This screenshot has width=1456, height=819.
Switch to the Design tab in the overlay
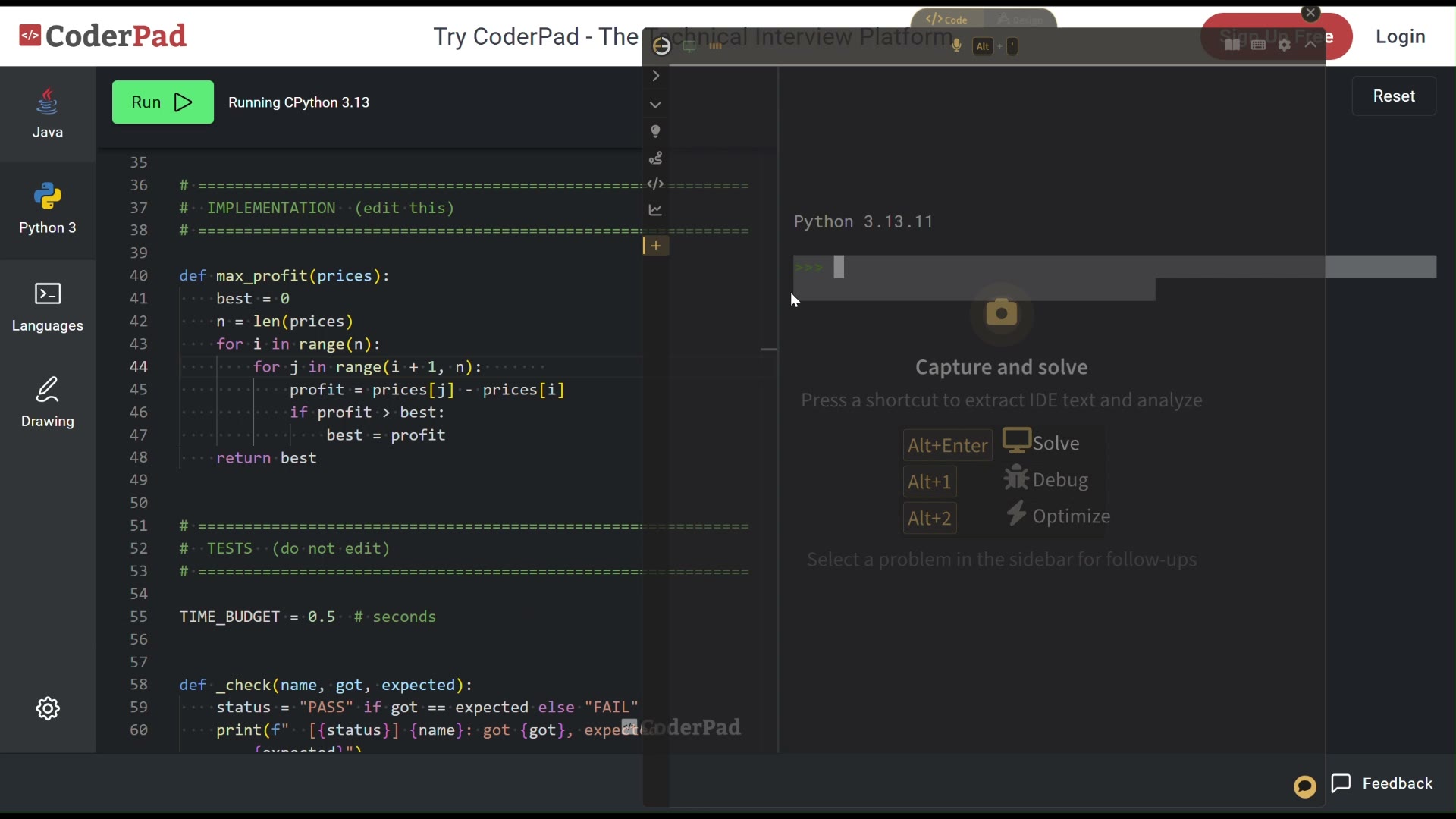pyautogui.click(x=1021, y=19)
